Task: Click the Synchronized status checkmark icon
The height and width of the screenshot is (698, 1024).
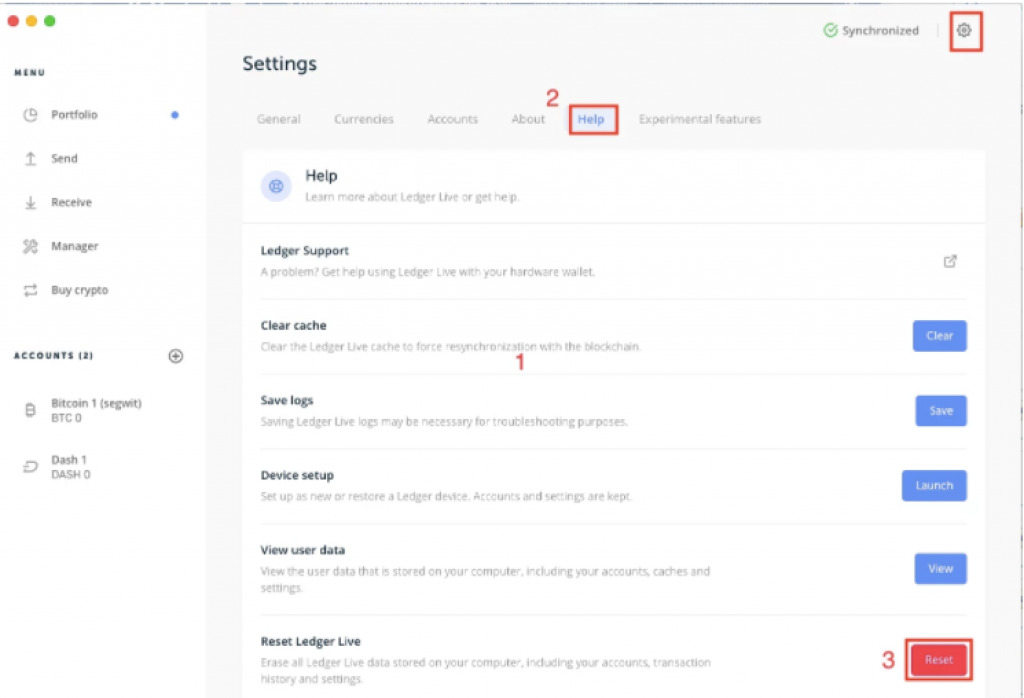Action: [830, 30]
